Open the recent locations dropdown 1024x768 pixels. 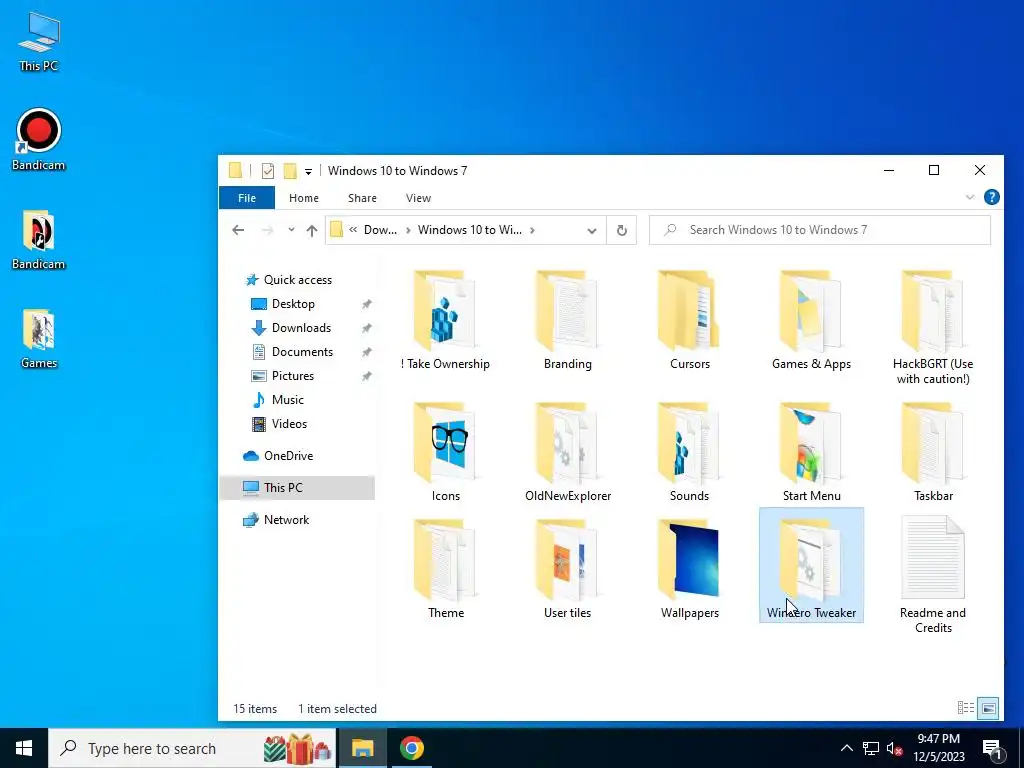291,230
